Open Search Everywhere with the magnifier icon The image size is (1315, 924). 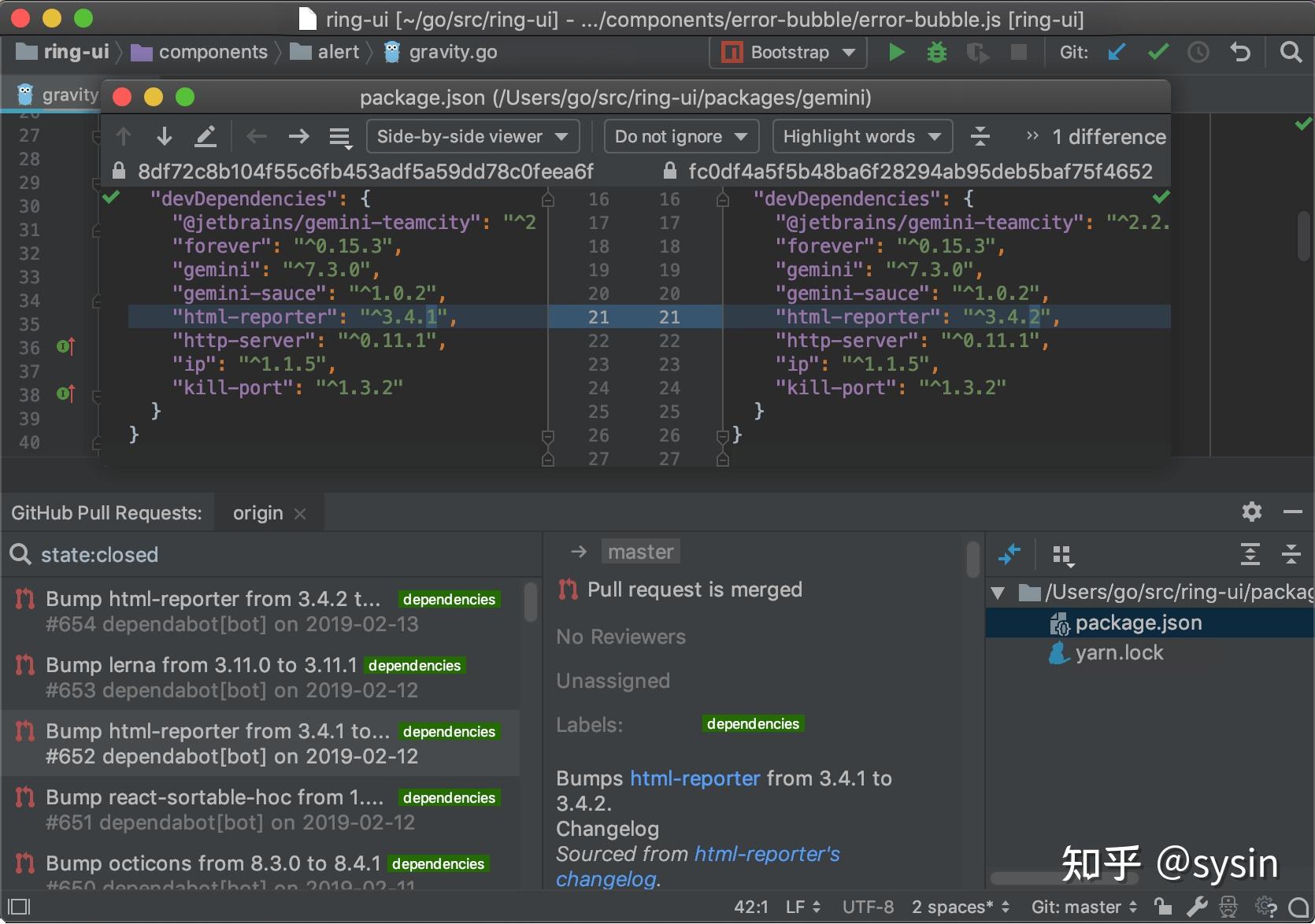point(1291,52)
